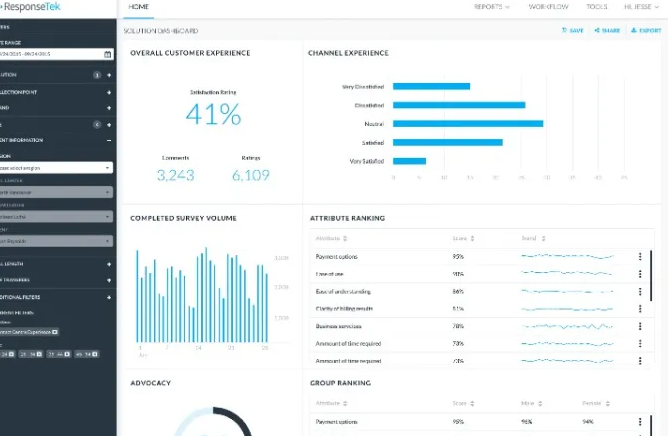
Task: Click the Share icon button
Action: [607, 30]
